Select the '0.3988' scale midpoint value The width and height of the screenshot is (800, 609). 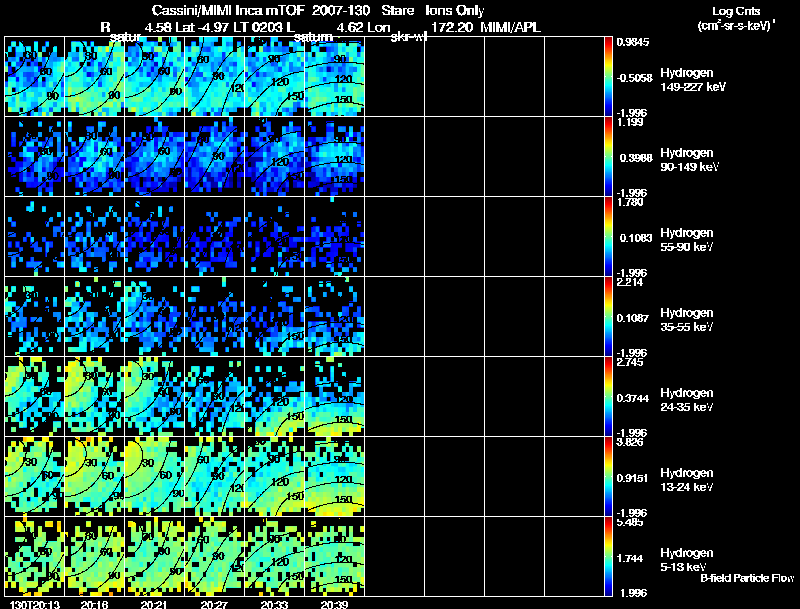(x=636, y=158)
